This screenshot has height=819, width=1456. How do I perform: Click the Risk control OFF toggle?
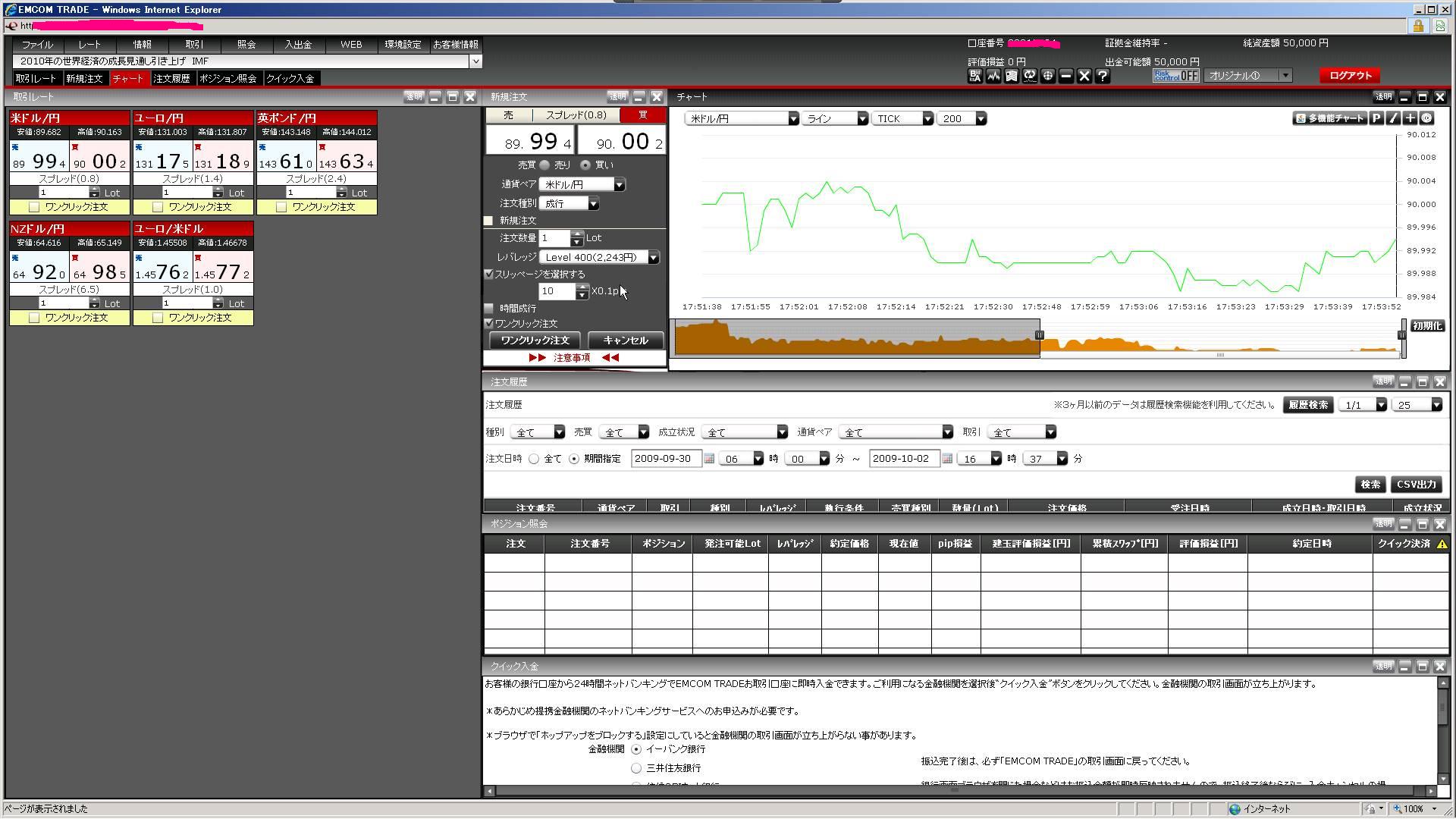[x=1175, y=76]
